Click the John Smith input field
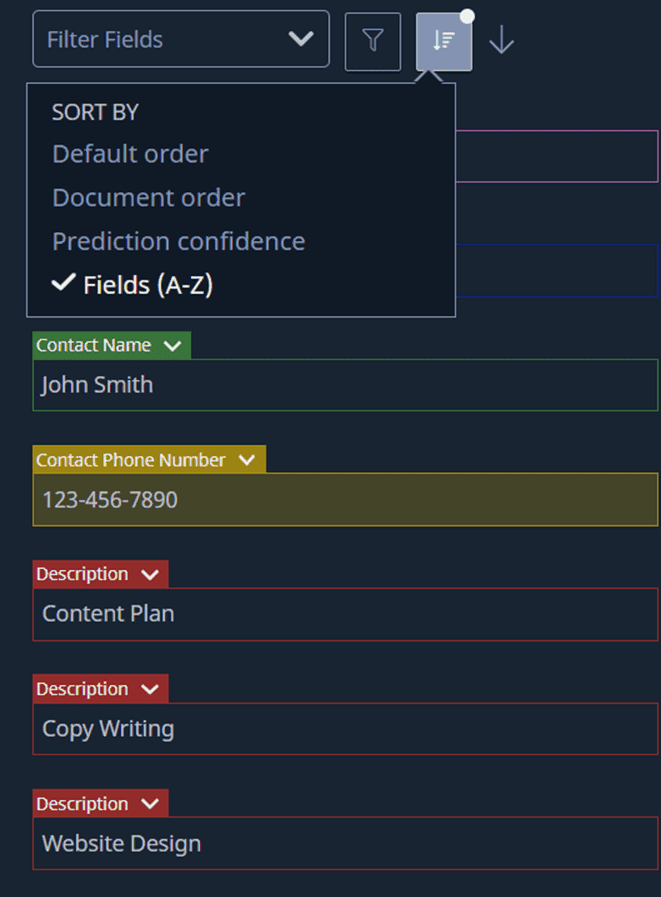Image resolution: width=661 pixels, height=897 pixels. tap(345, 385)
